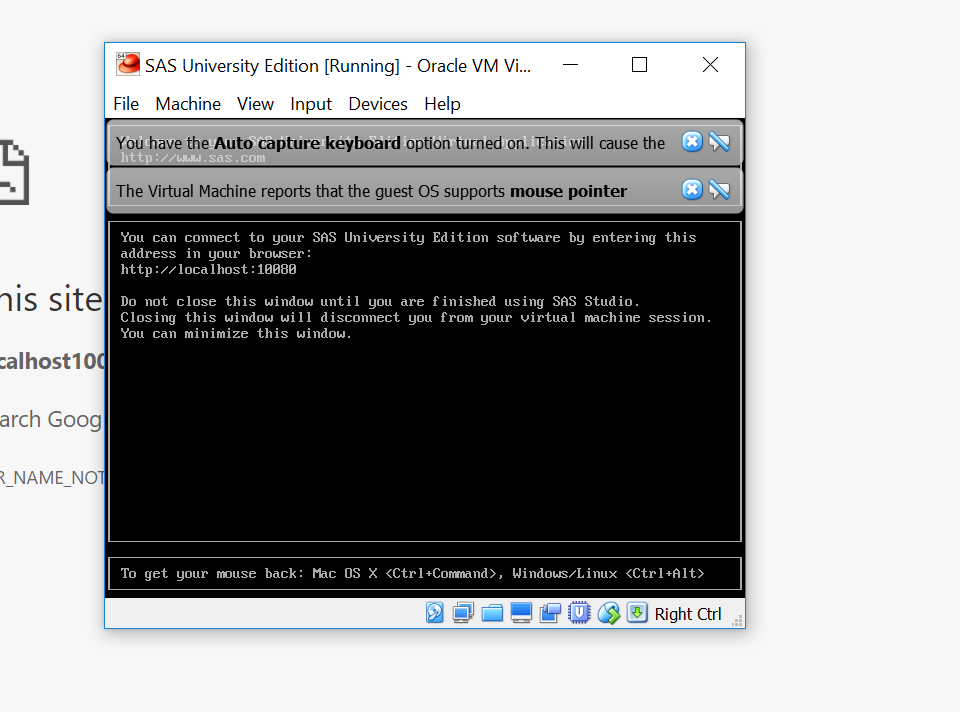Click the Right Ctrl host key label

coord(688,614)
